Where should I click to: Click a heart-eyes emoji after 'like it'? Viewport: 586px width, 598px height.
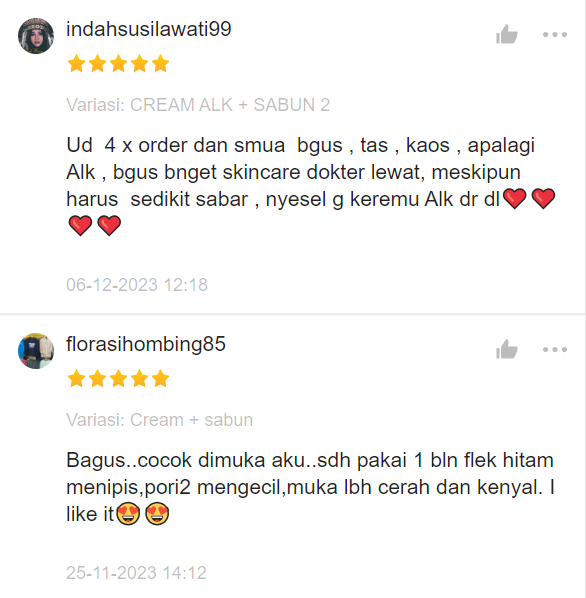(128, 514)
